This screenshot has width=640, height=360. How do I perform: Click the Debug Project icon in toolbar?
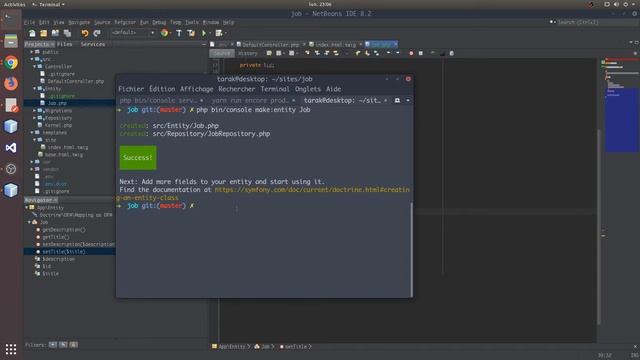pos(219,33)
